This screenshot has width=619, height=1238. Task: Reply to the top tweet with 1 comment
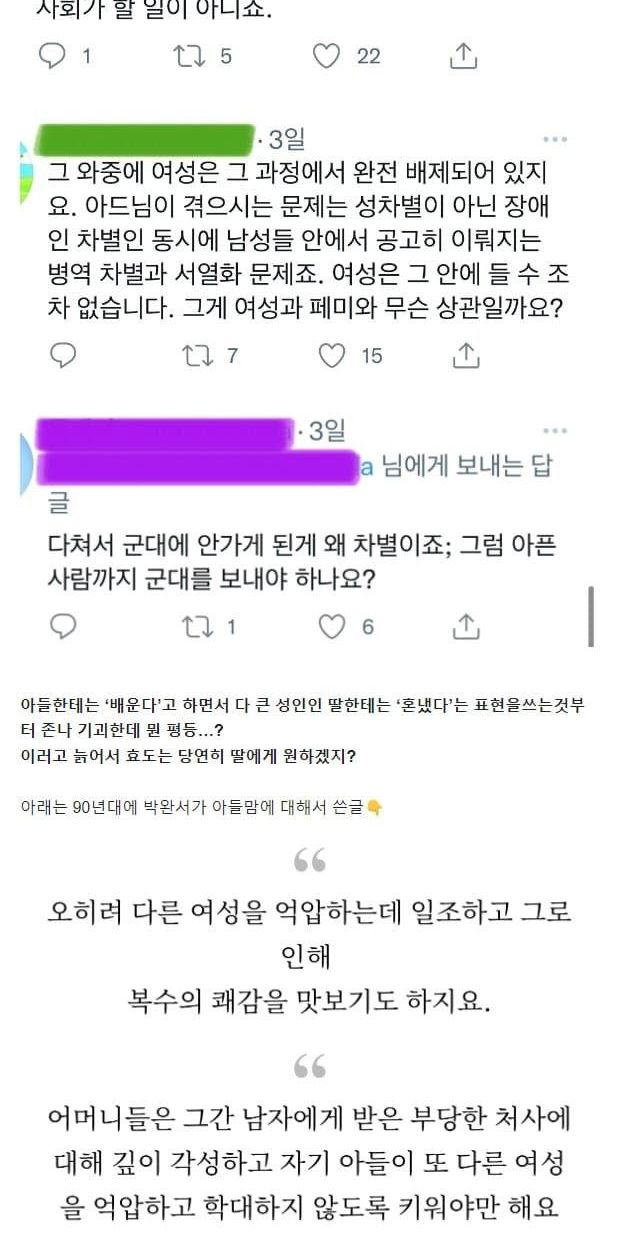click(x=52, y=56)
